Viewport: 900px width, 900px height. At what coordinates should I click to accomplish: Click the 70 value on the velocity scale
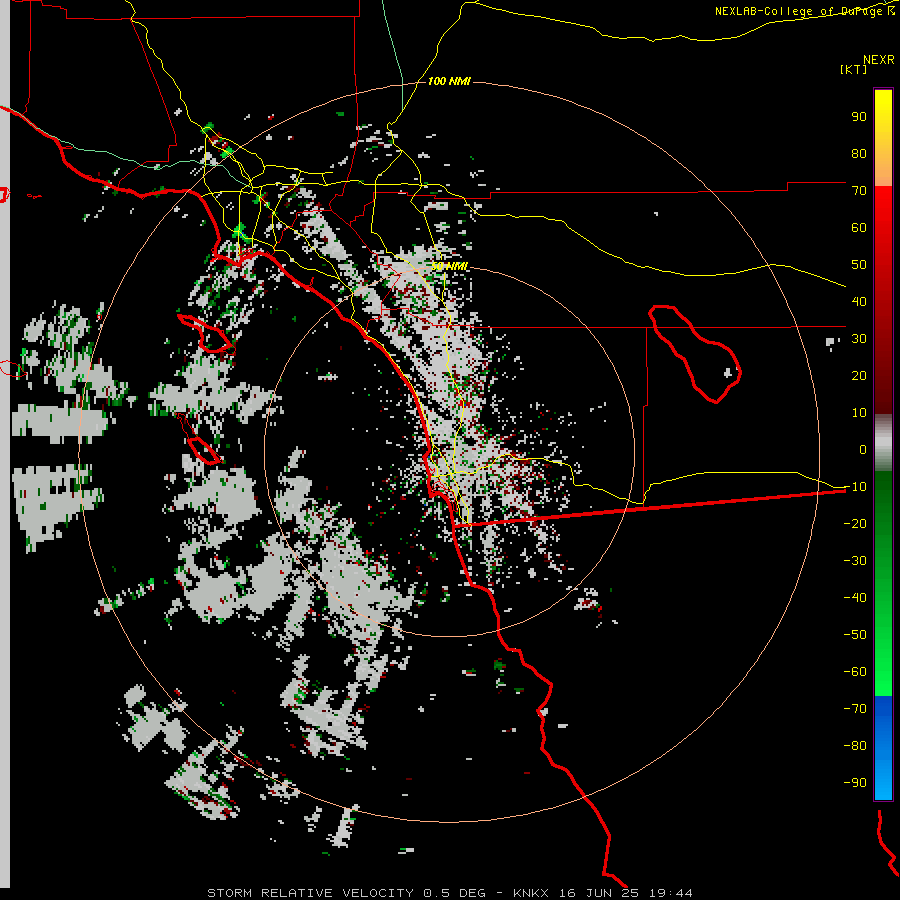point(859,191)
